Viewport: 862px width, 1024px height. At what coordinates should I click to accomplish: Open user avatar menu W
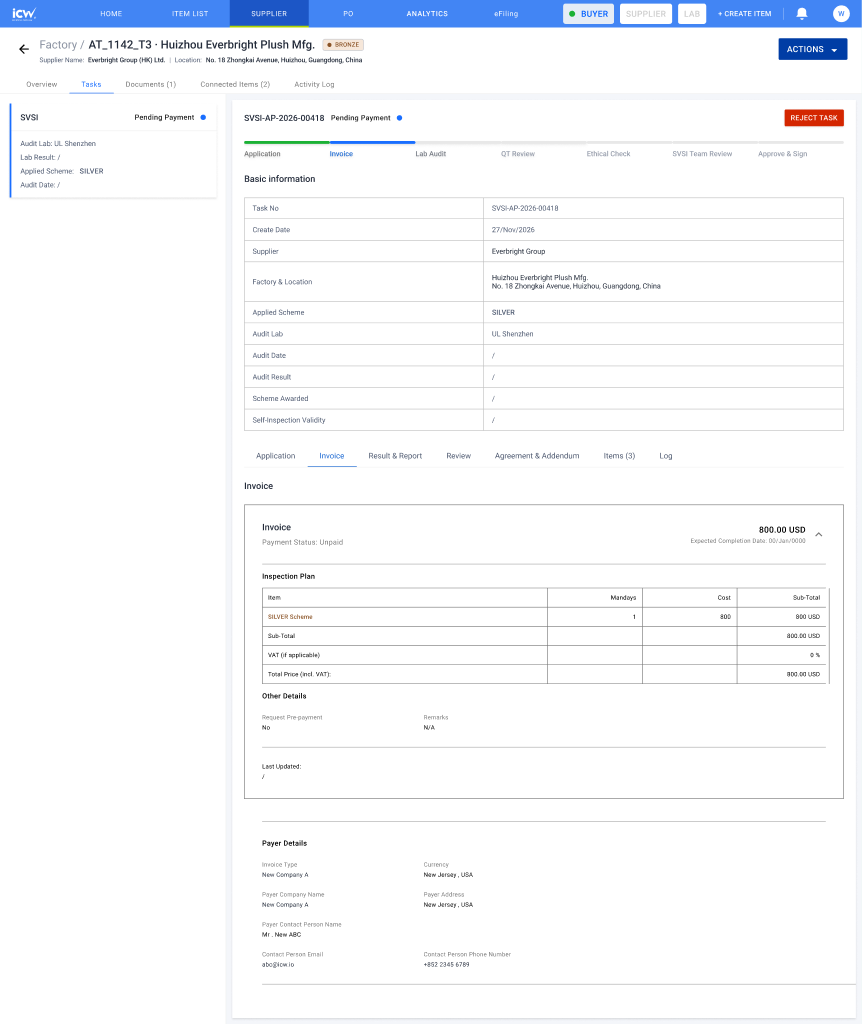point(841,13)
